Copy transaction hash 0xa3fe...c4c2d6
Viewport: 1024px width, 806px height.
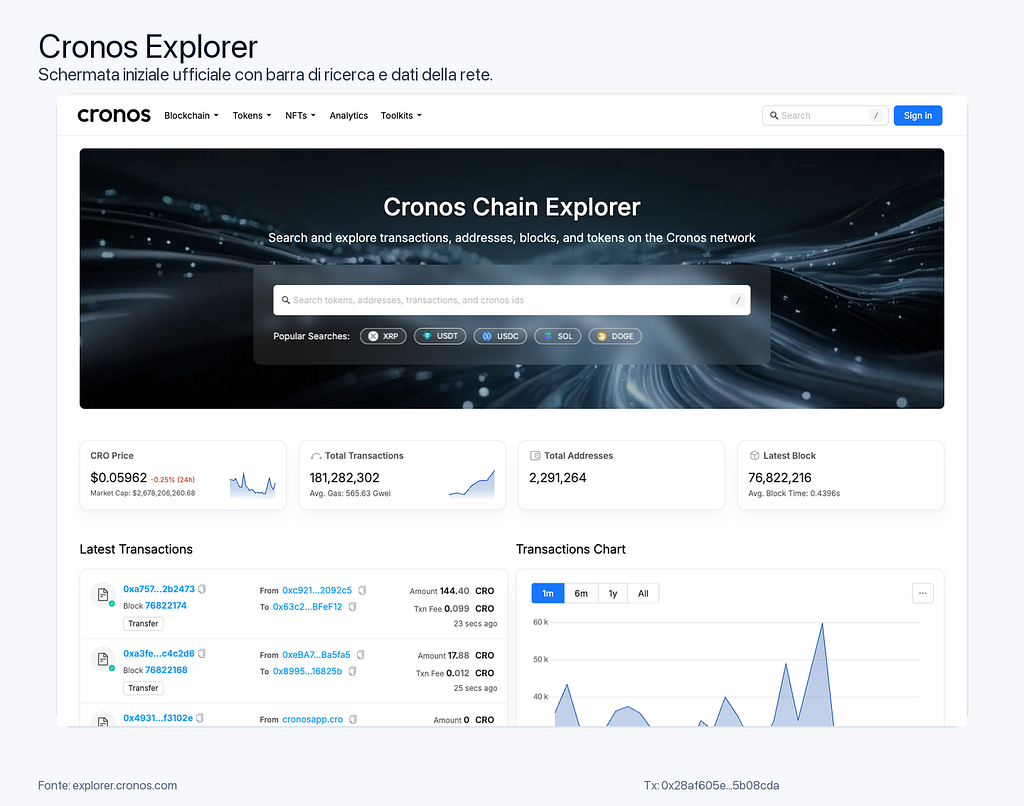tap(202, 654)
